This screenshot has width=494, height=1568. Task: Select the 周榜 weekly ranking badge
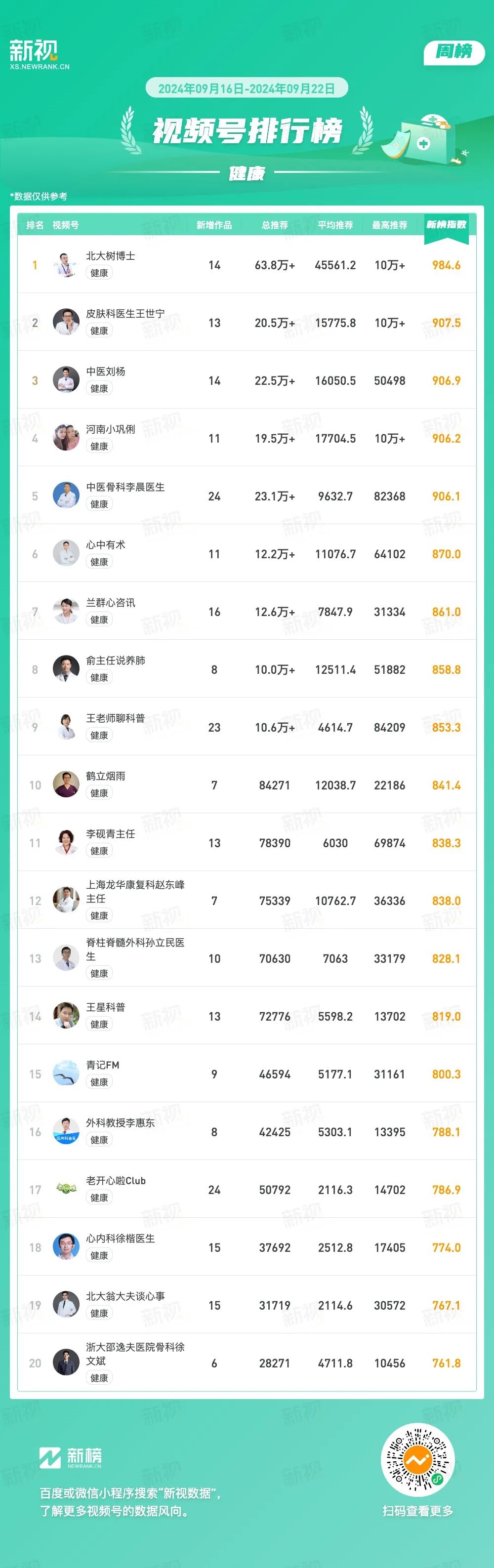coord(454,52)
